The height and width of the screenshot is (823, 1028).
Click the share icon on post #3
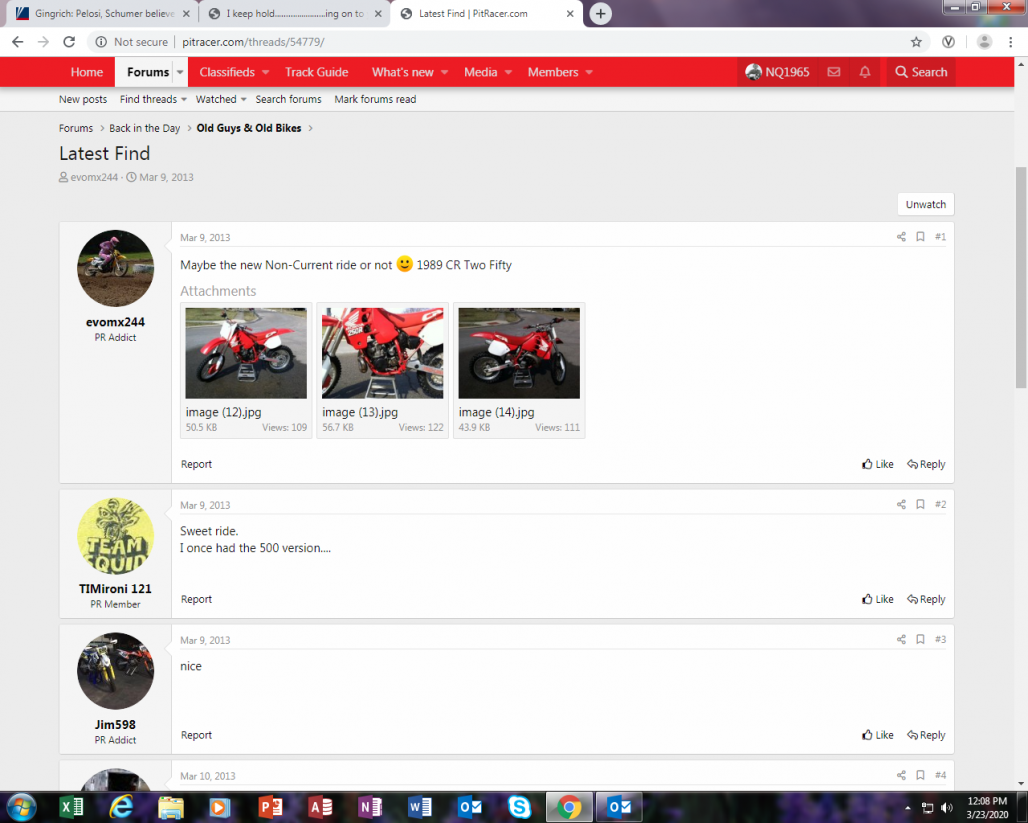click(901, 640)
